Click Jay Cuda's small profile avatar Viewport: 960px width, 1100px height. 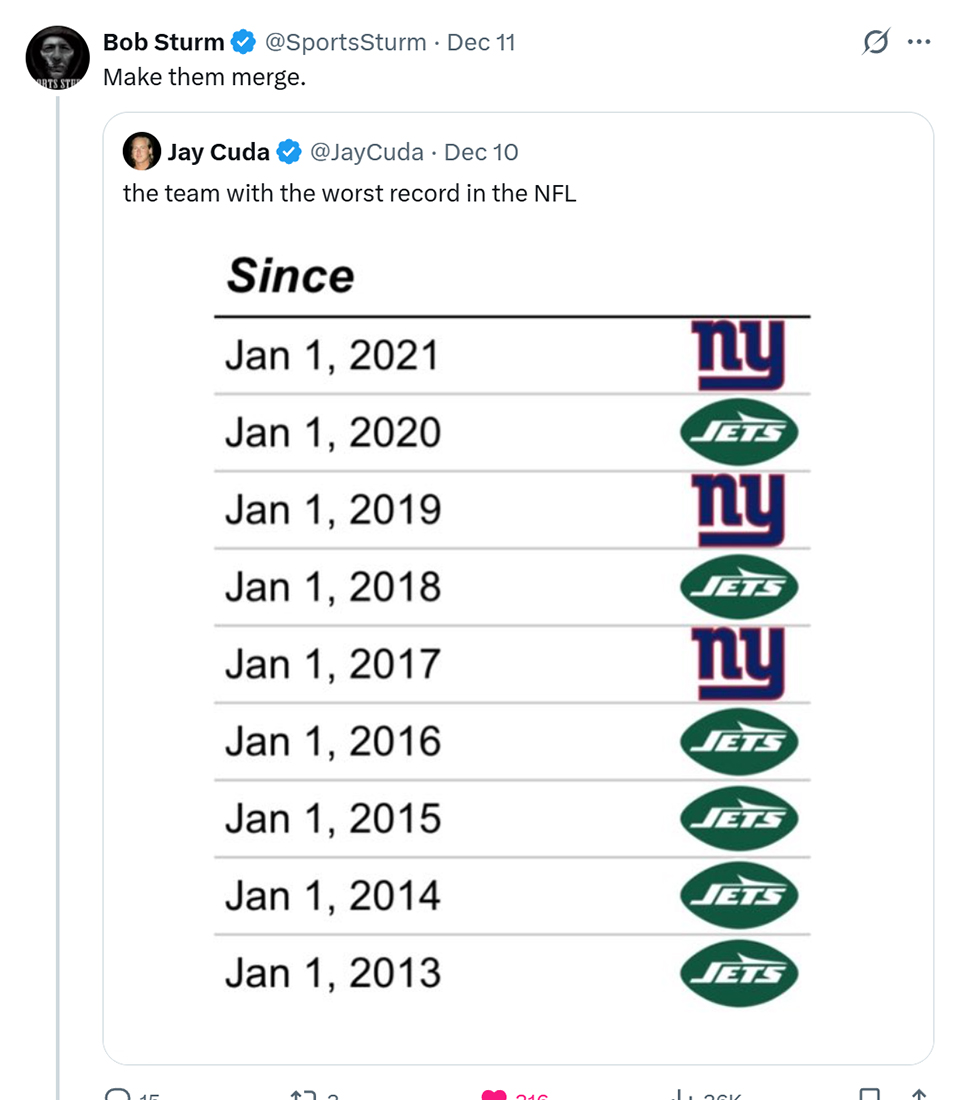click(x=141, y=152)
